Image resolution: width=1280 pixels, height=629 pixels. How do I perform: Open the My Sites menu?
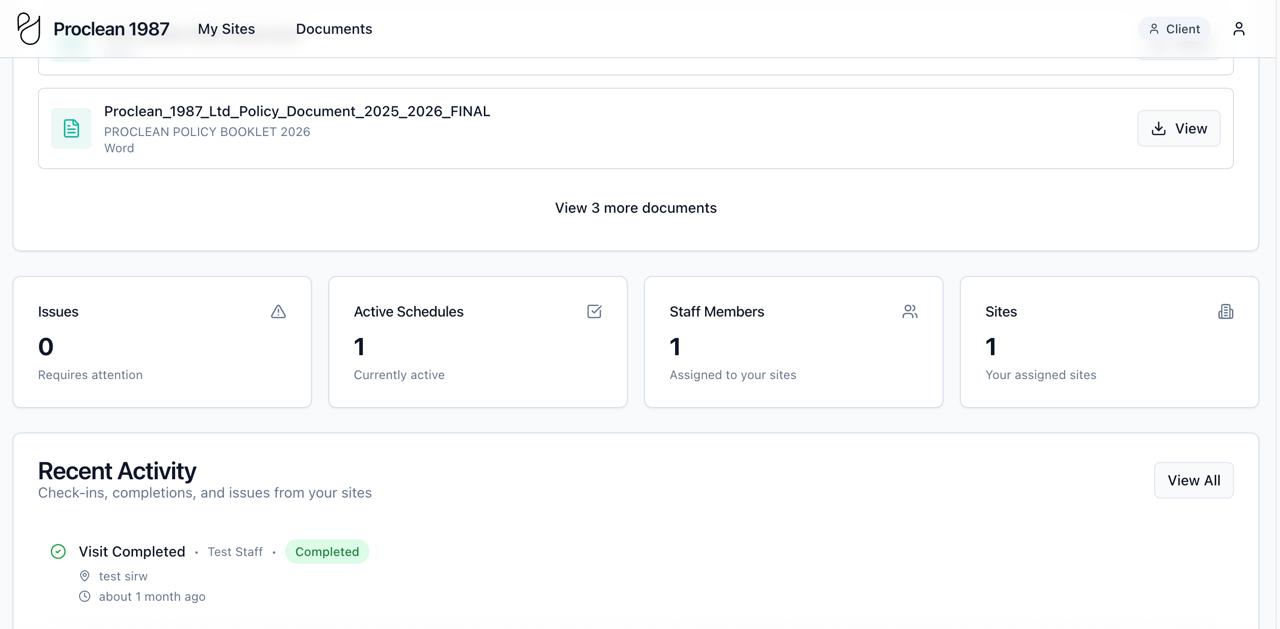226,29
